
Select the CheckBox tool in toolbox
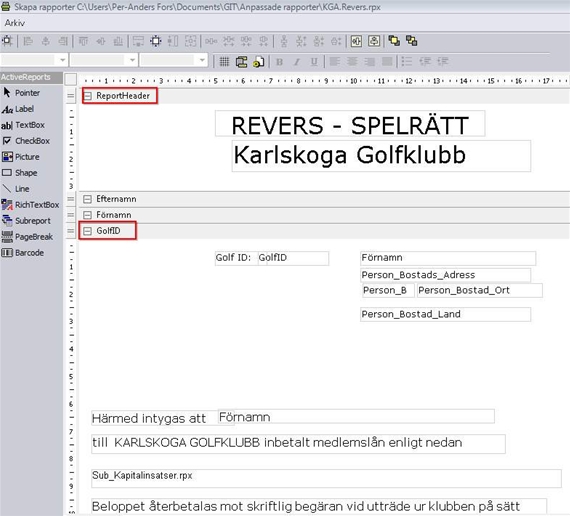(x=26, y=141)
